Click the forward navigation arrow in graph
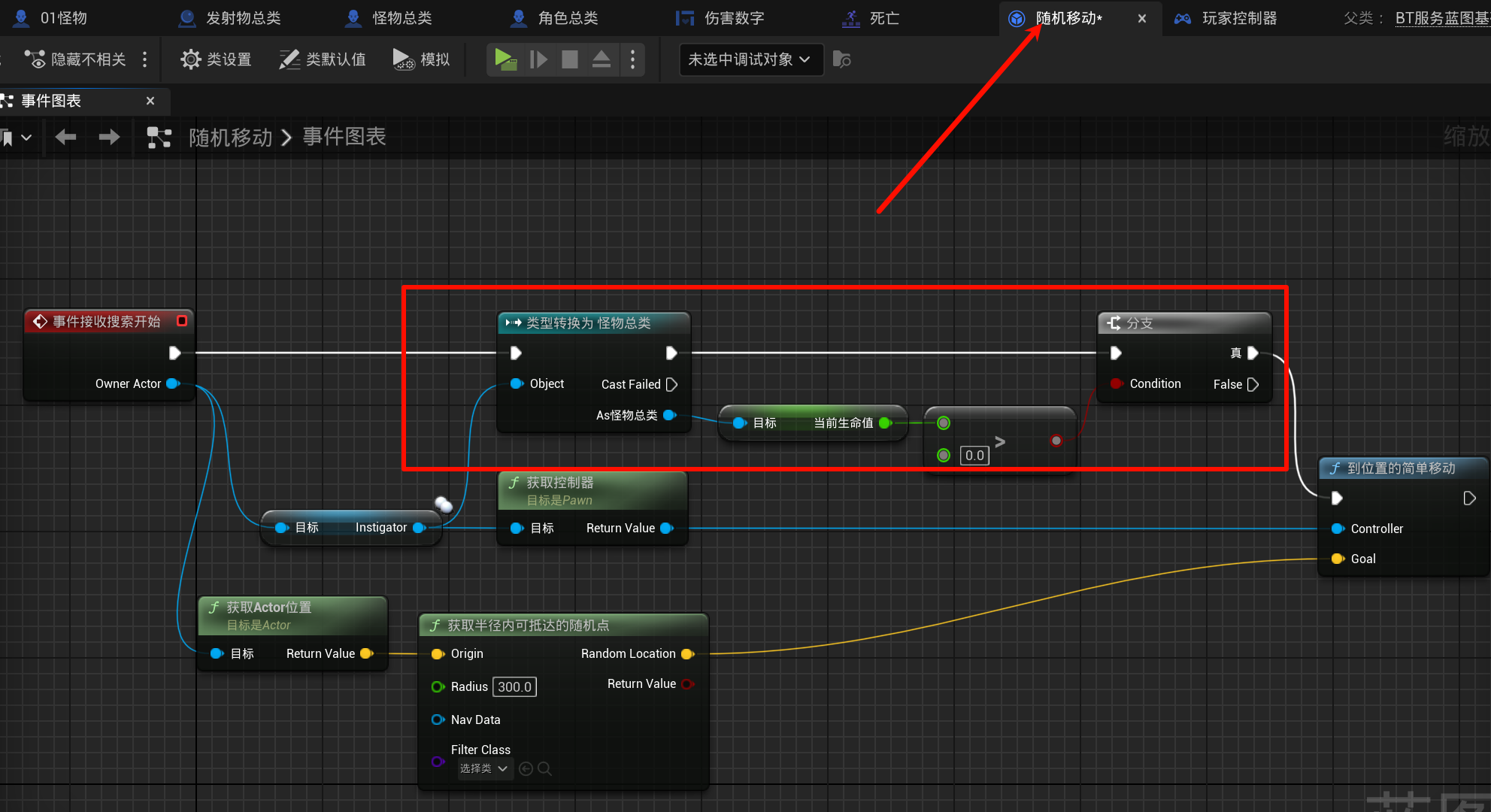1491x812 pixels. 109,137
